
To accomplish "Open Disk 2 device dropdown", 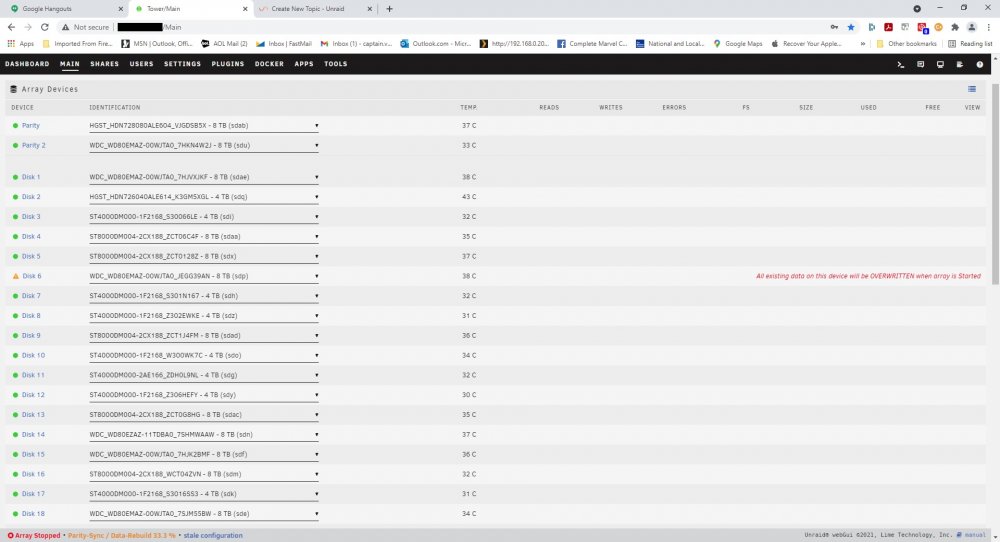I will click(x=203, y=197).
